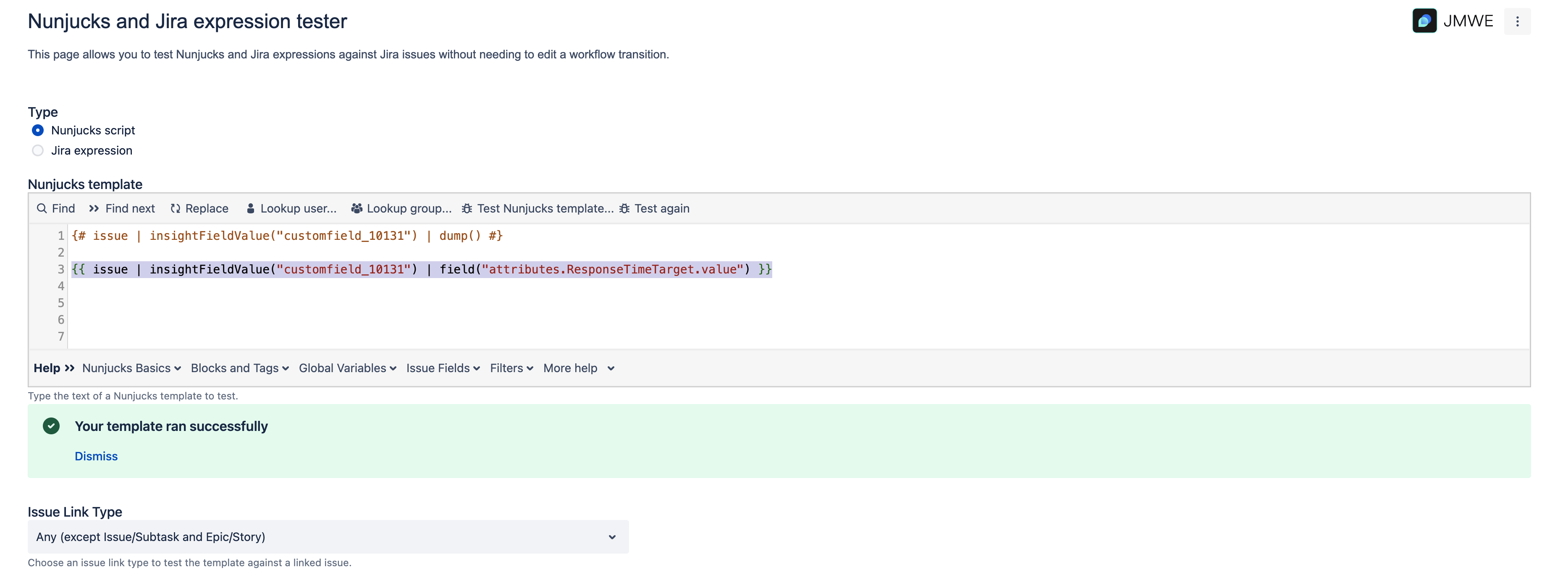Open the Issue Link Type dropdown
This screenshot has height=583, width=1568.
328,537
